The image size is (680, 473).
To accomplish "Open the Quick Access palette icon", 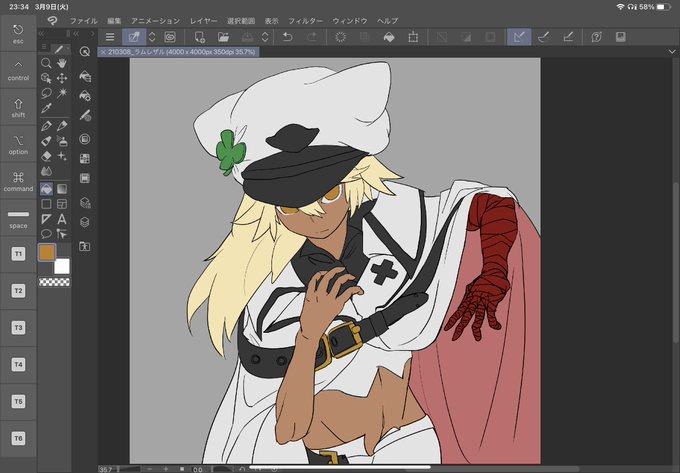I will pos(85,52).
